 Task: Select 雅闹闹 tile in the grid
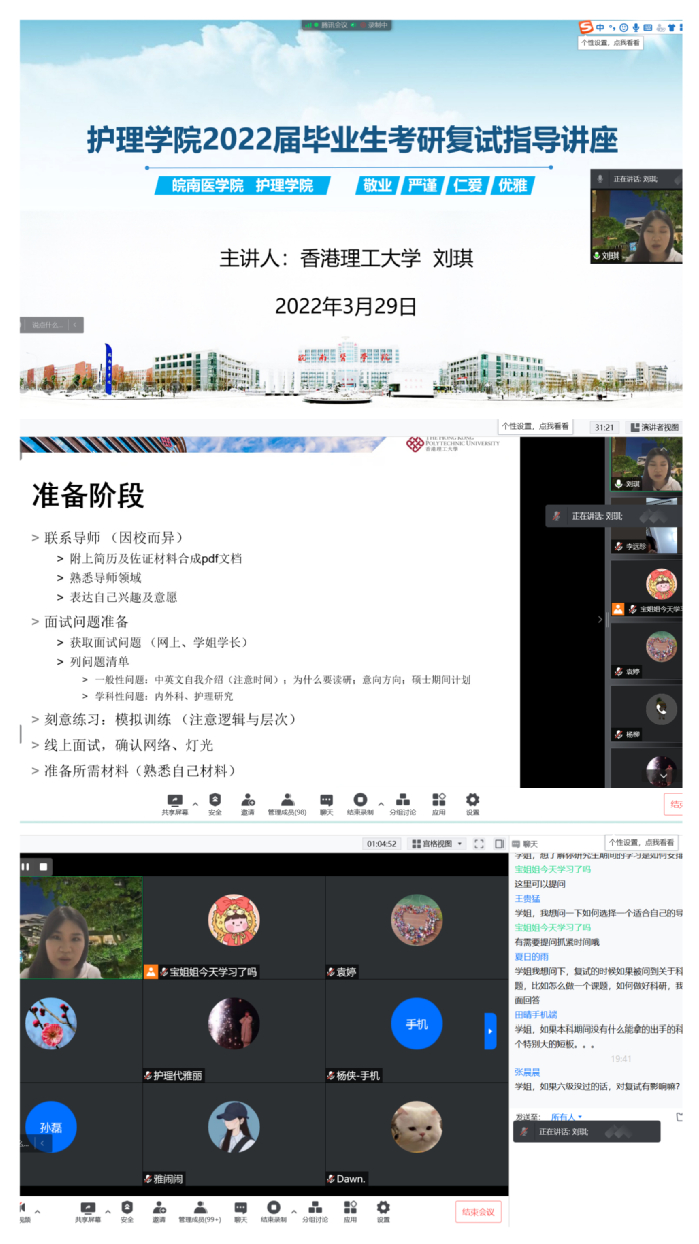point(233,1135)
